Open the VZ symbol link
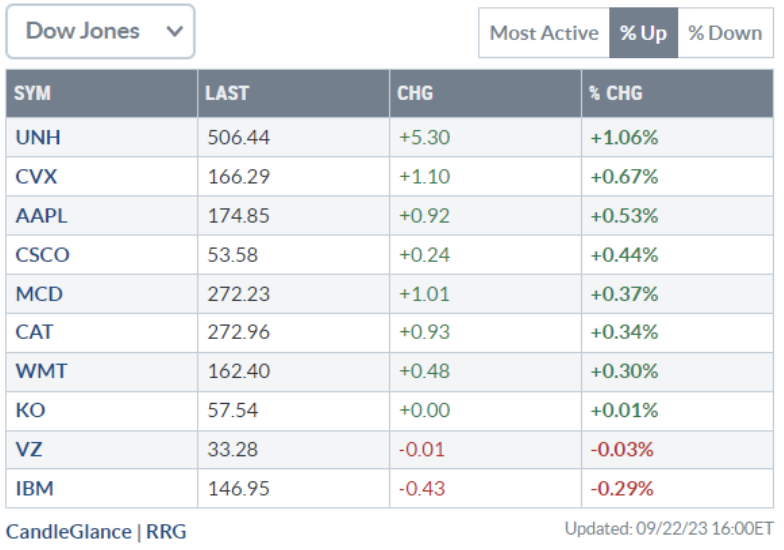This screenshot has width=784, height=550. [29, 449]
